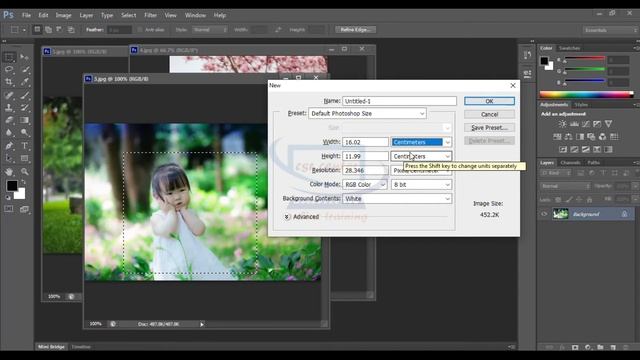Click Cancel in the New dialog
640x360 pixels.
point(489,114)
